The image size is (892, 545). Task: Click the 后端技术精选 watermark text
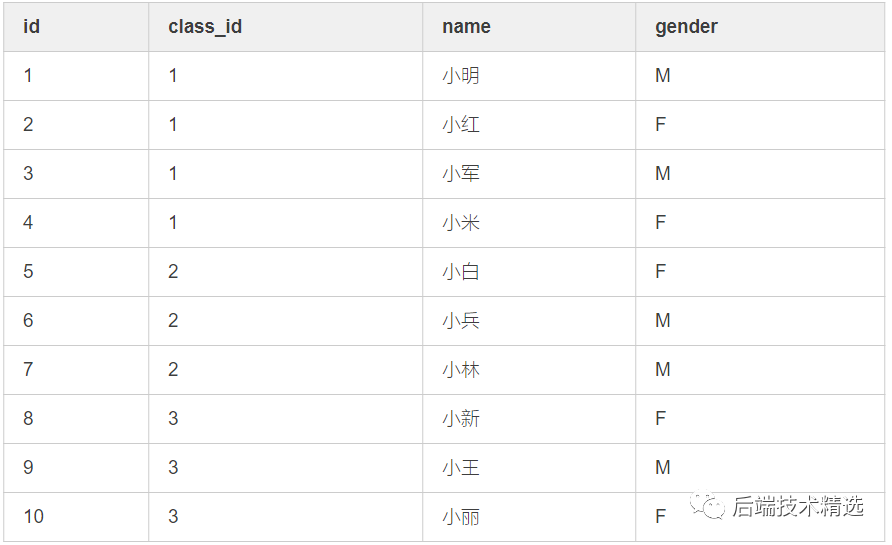tap(796, 507)
